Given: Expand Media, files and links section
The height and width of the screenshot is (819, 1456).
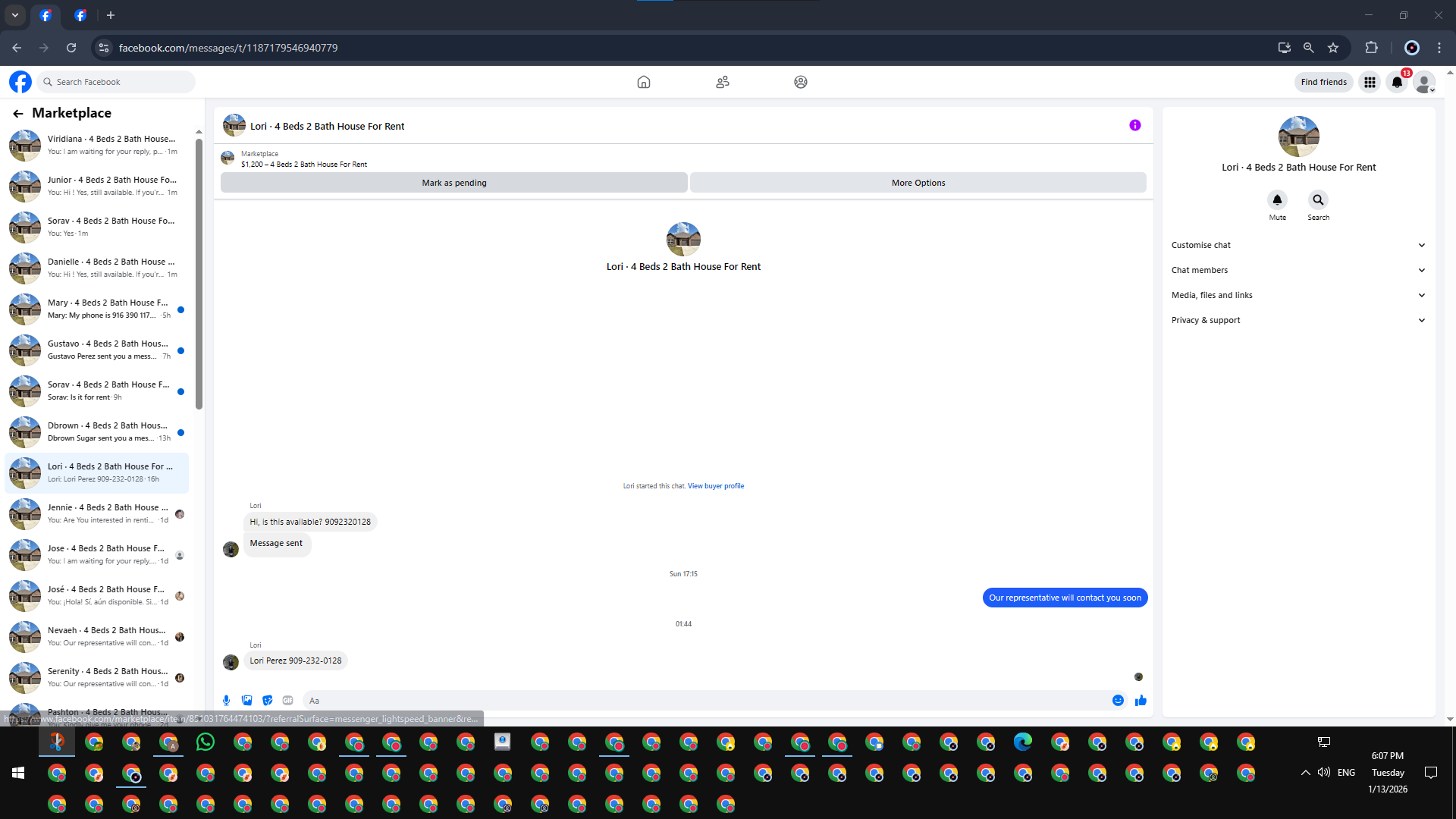Looking at the screenshot, I should click(1298, 295).
